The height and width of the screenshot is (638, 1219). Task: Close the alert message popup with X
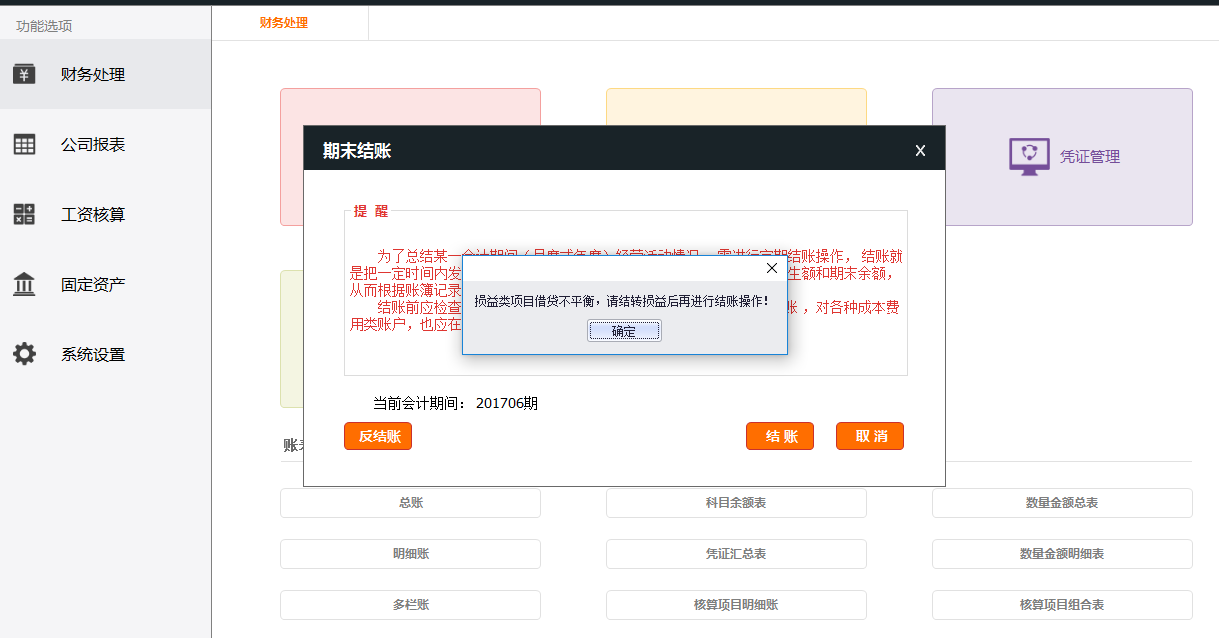coord(771,268)
